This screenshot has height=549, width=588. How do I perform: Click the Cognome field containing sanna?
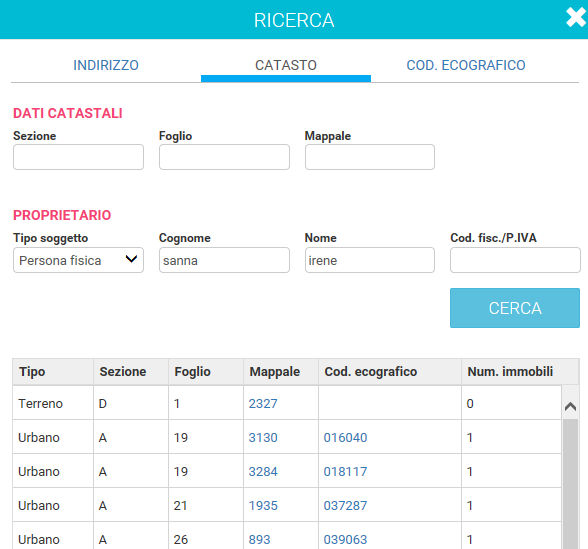click(x=224, y=260)
